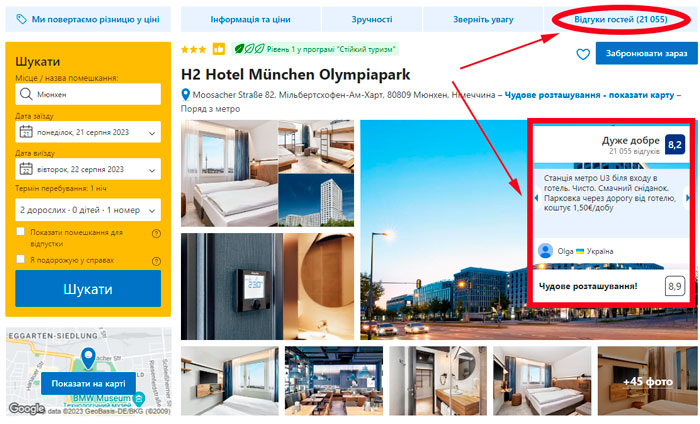Screen dimensions: 700x424
Task: Click the heart icon to save hotel
Action: click(583, 54)
